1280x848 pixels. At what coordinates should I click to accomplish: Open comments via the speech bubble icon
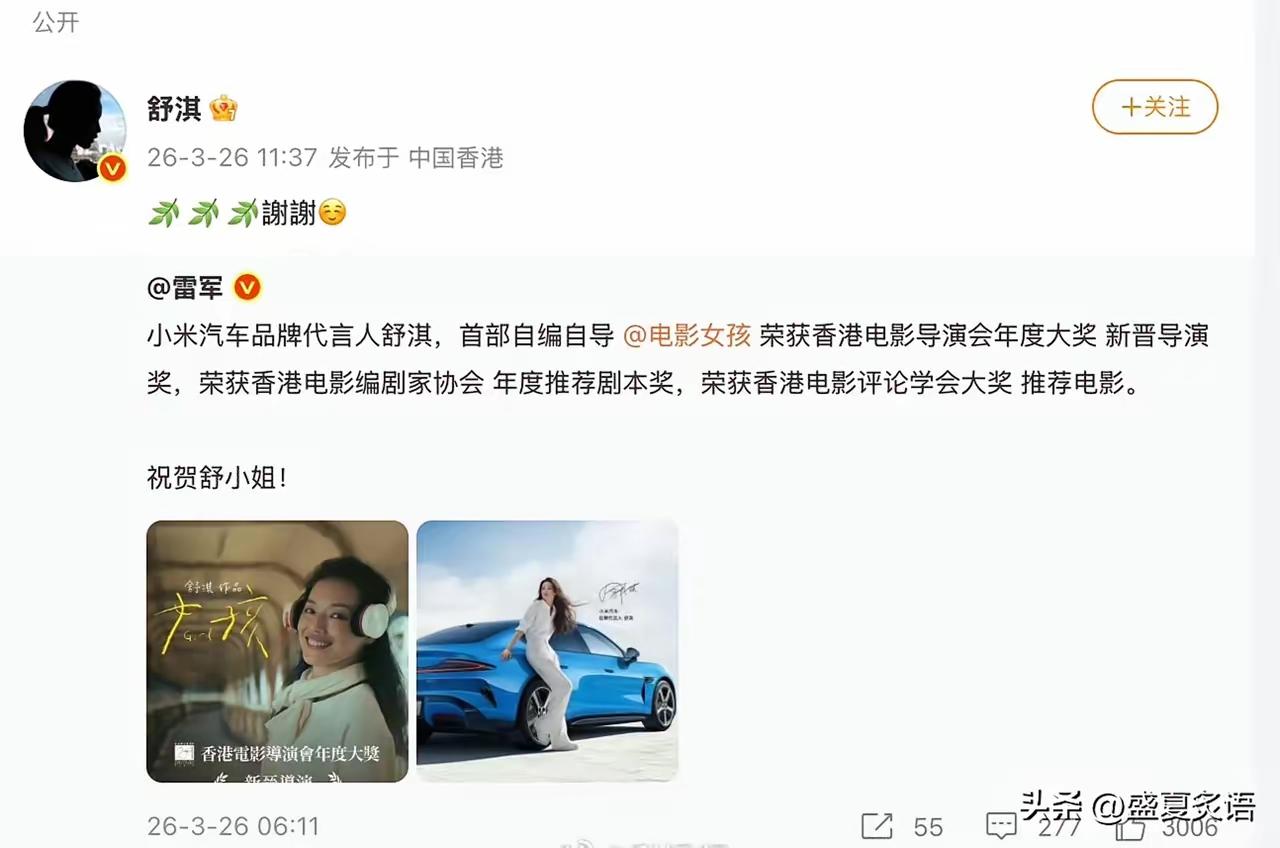coord(1001,826)
